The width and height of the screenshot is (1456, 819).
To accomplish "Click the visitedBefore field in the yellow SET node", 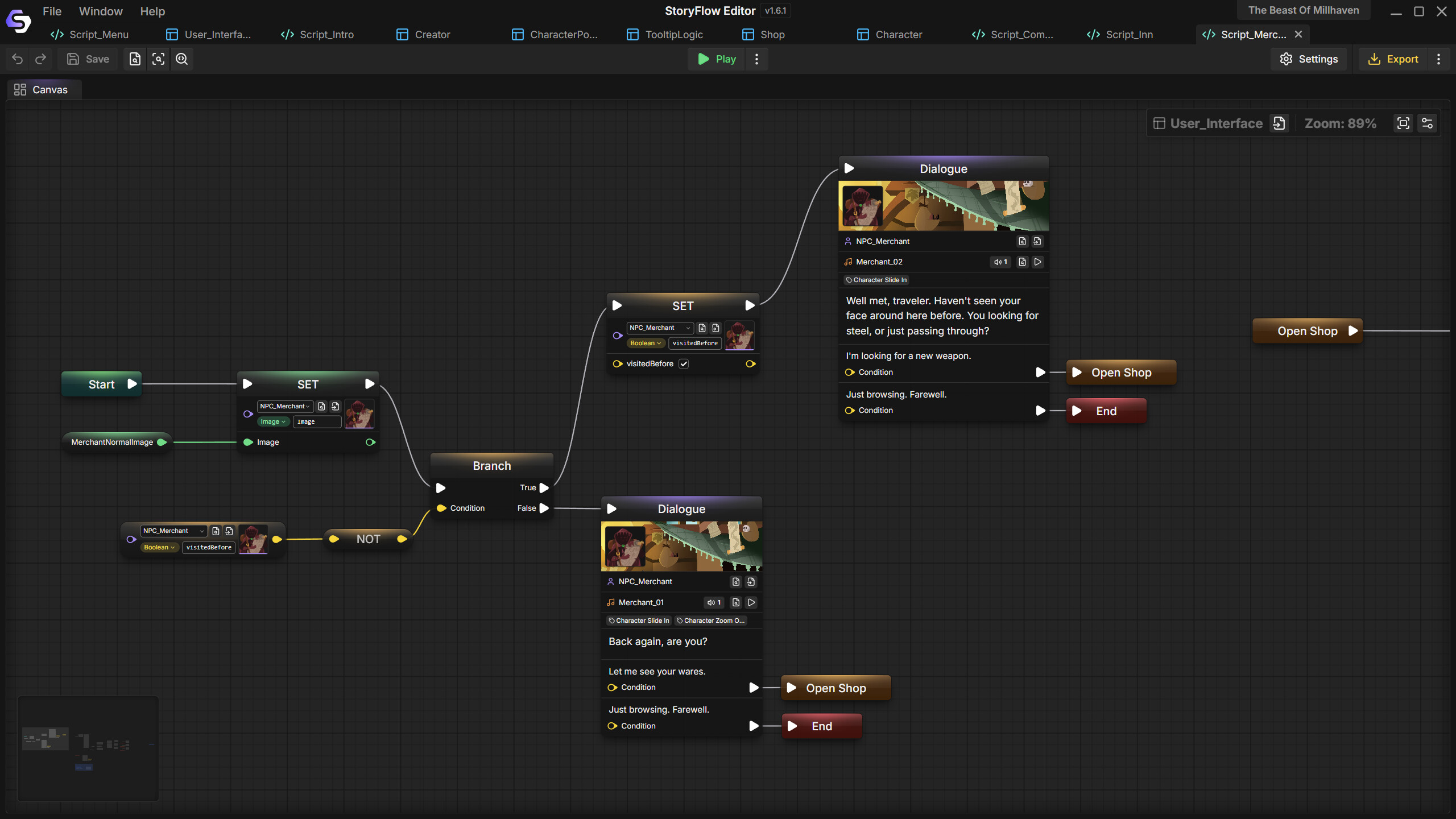I will 695,343.
